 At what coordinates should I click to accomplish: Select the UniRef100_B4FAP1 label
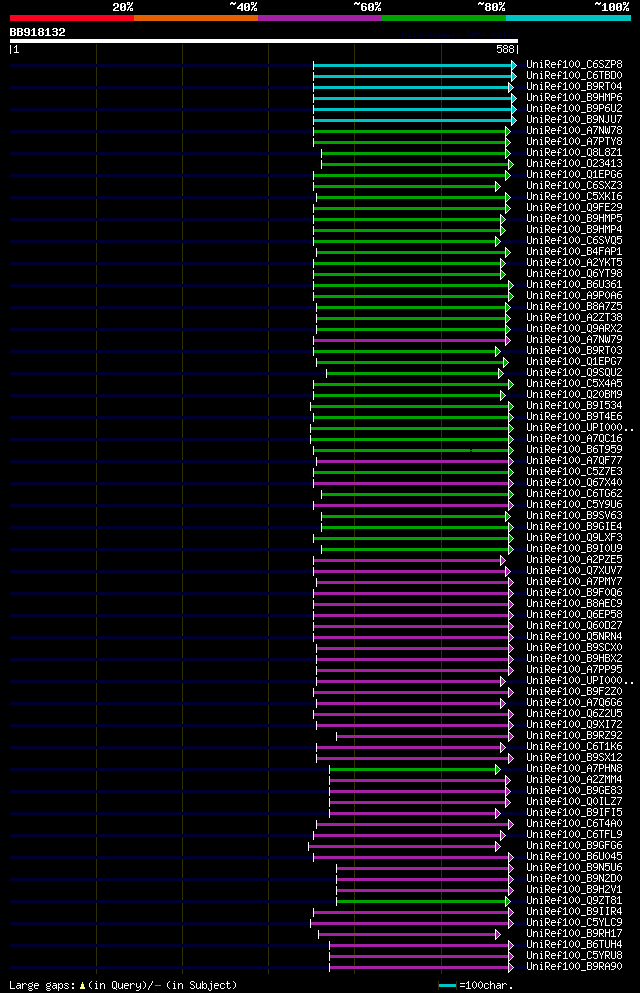pos(574,251)
